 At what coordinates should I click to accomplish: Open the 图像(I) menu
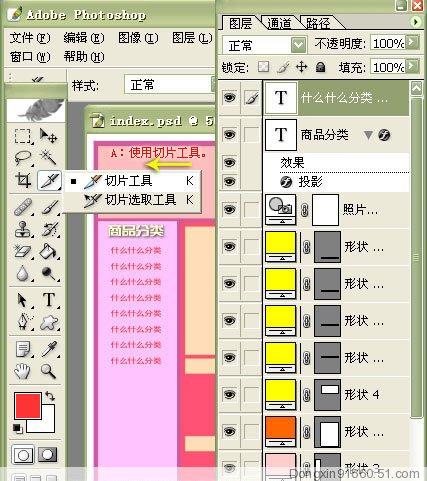click(138, 38)
